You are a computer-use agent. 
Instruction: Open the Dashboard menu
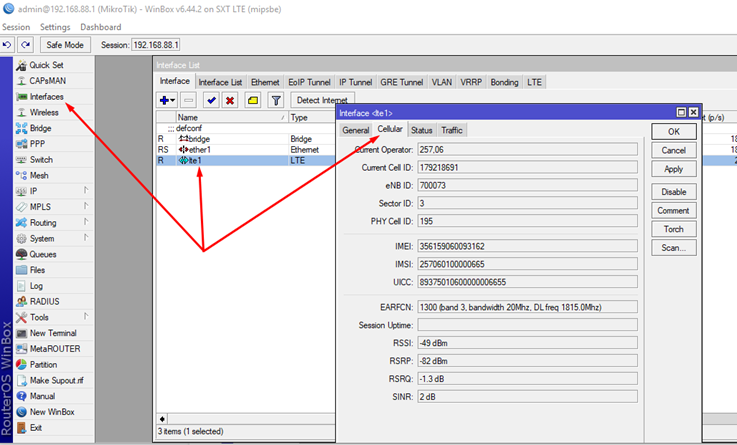coord(101,27)
